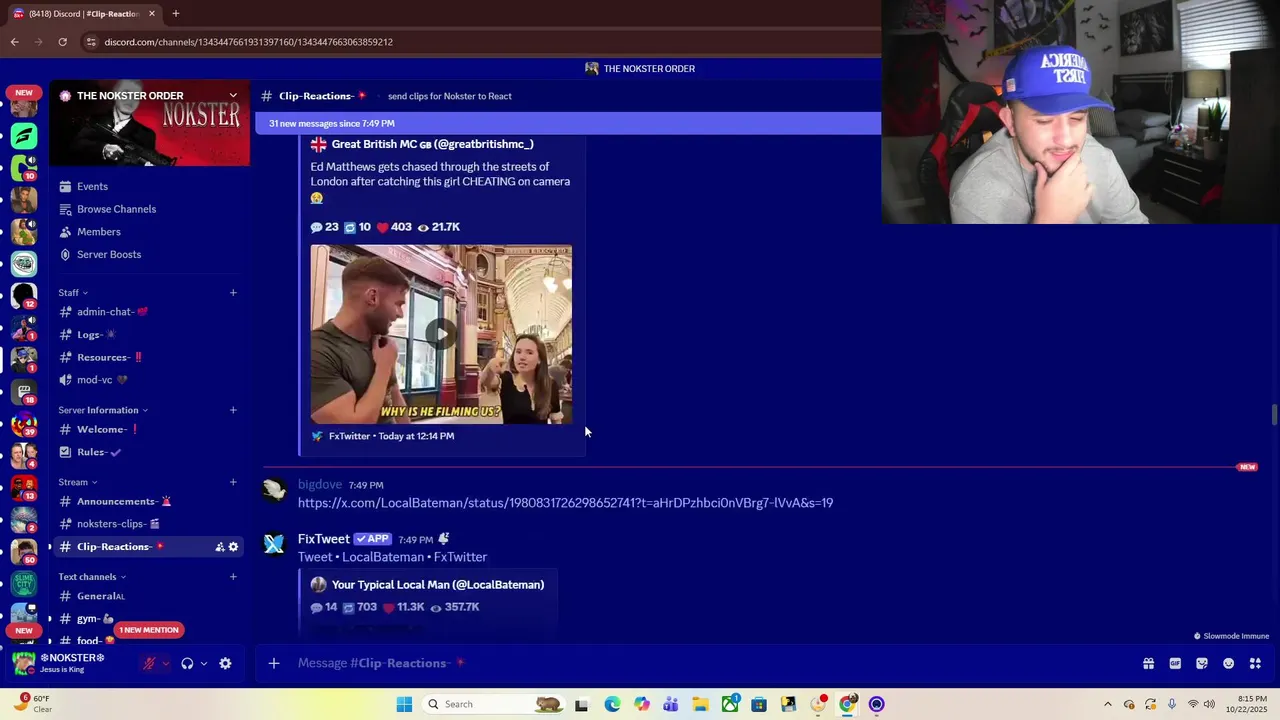This screenshot has width=1280, height=720.
Task: Click the 1 NEW MENTION pill
Action: pos(149,630)
